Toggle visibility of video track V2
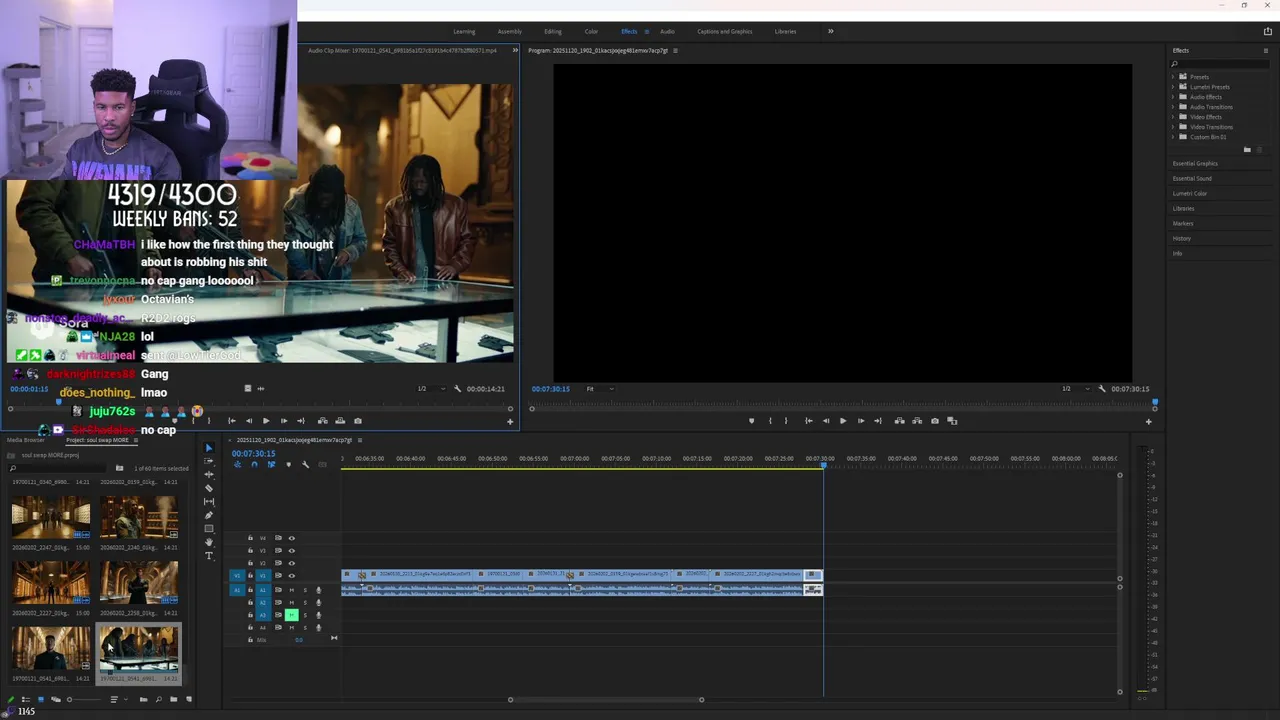This screenshot has height=720, width=1280. [x=291, y=563]
